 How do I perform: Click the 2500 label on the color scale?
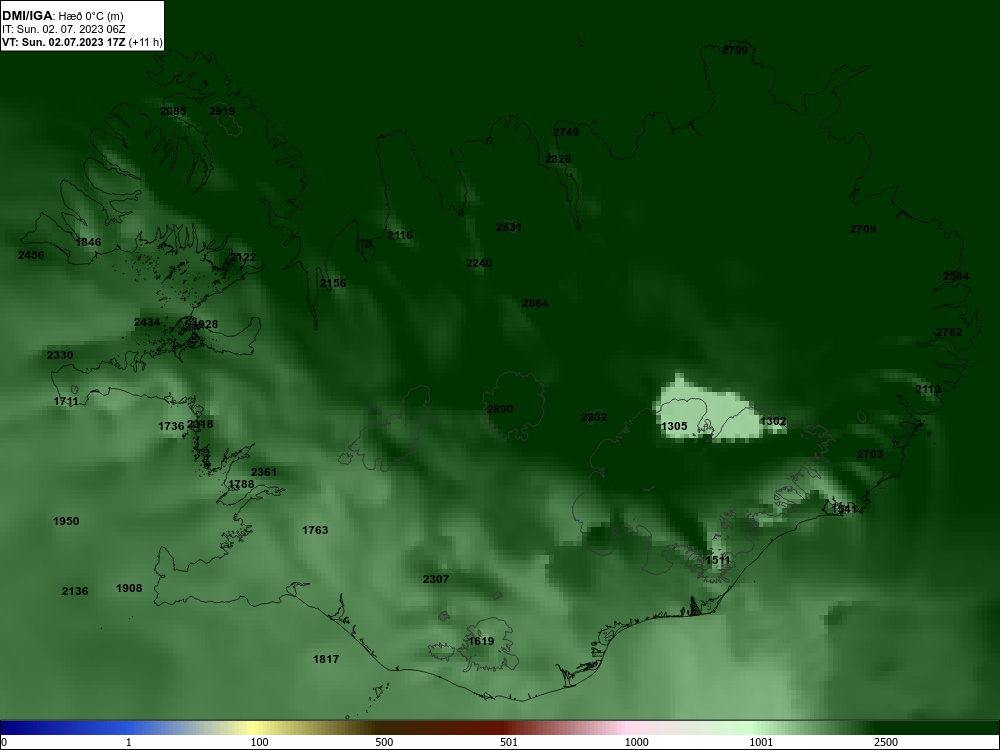(886, 742)
